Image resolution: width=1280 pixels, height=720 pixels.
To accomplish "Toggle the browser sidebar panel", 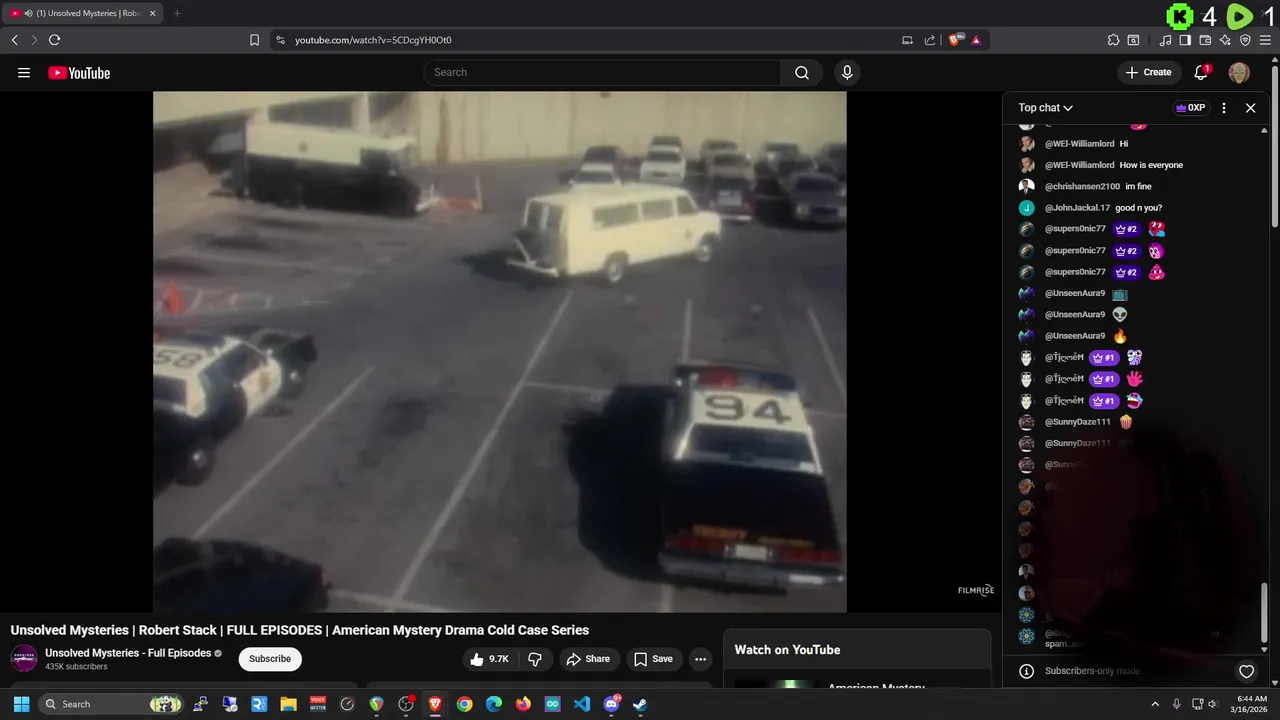I will (1185, 40).
